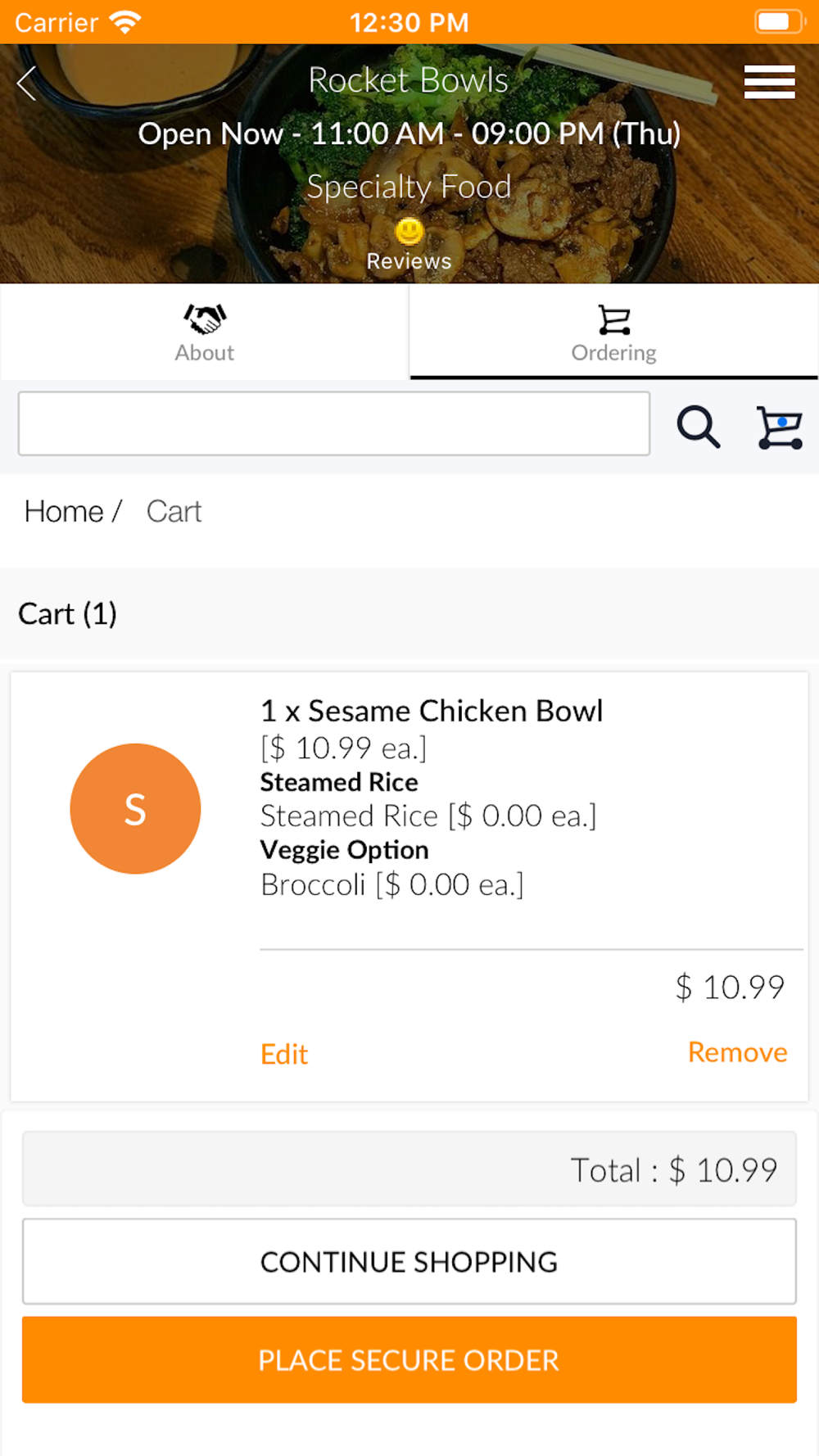The height and width of the screenshot is (1456, 819).
Task: Open the shopping cart icon
Action: [x=780, y=427]
